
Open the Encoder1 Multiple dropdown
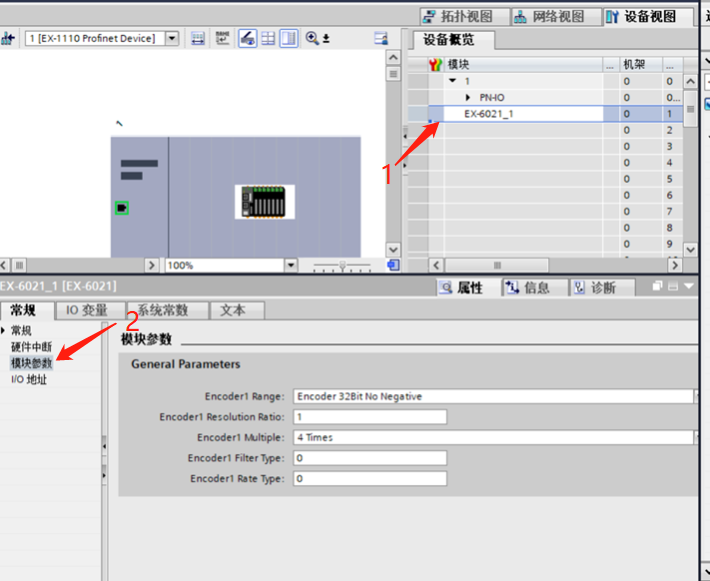point(696,437)
